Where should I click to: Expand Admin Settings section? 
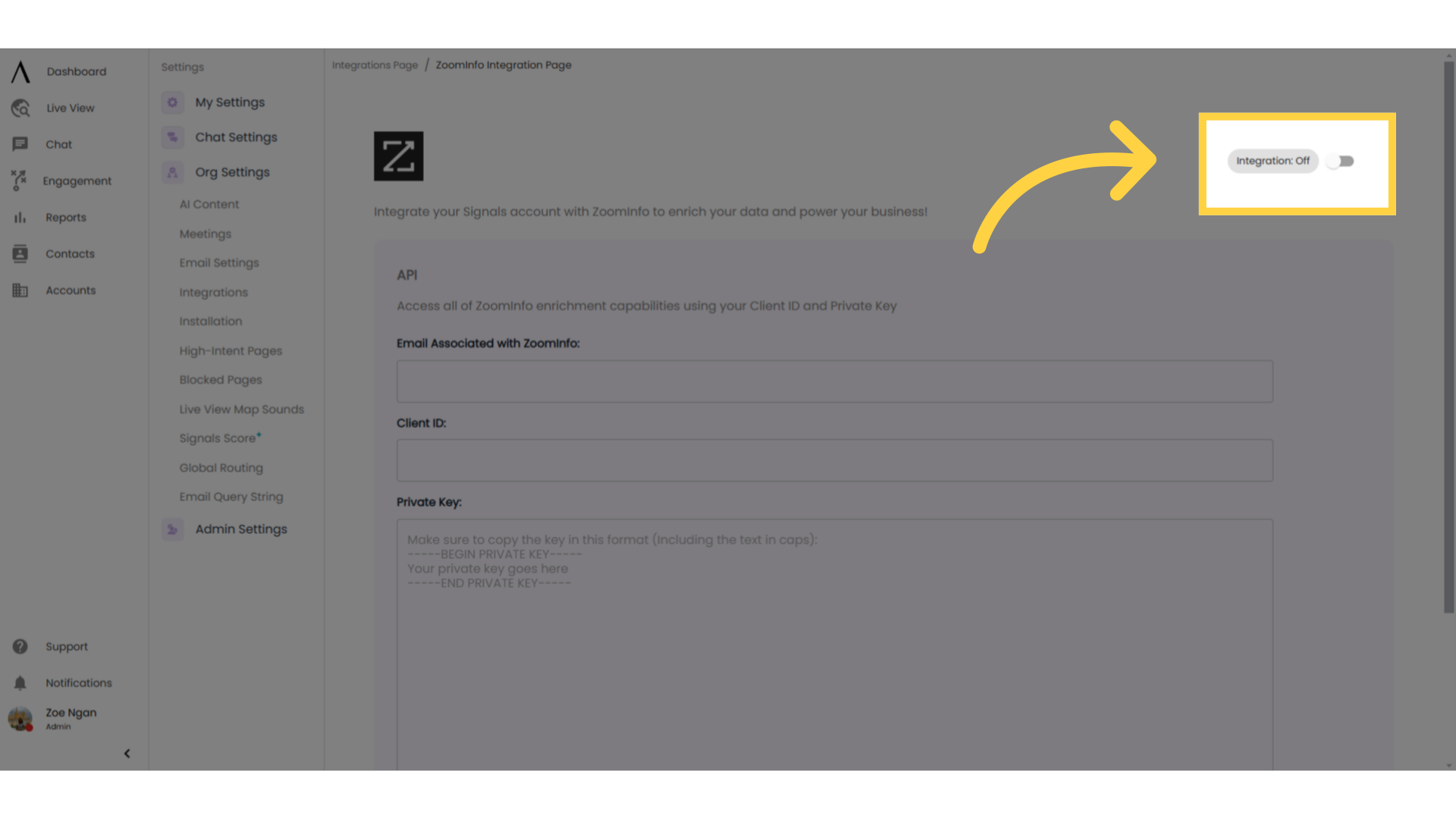(x=240, y=528)
